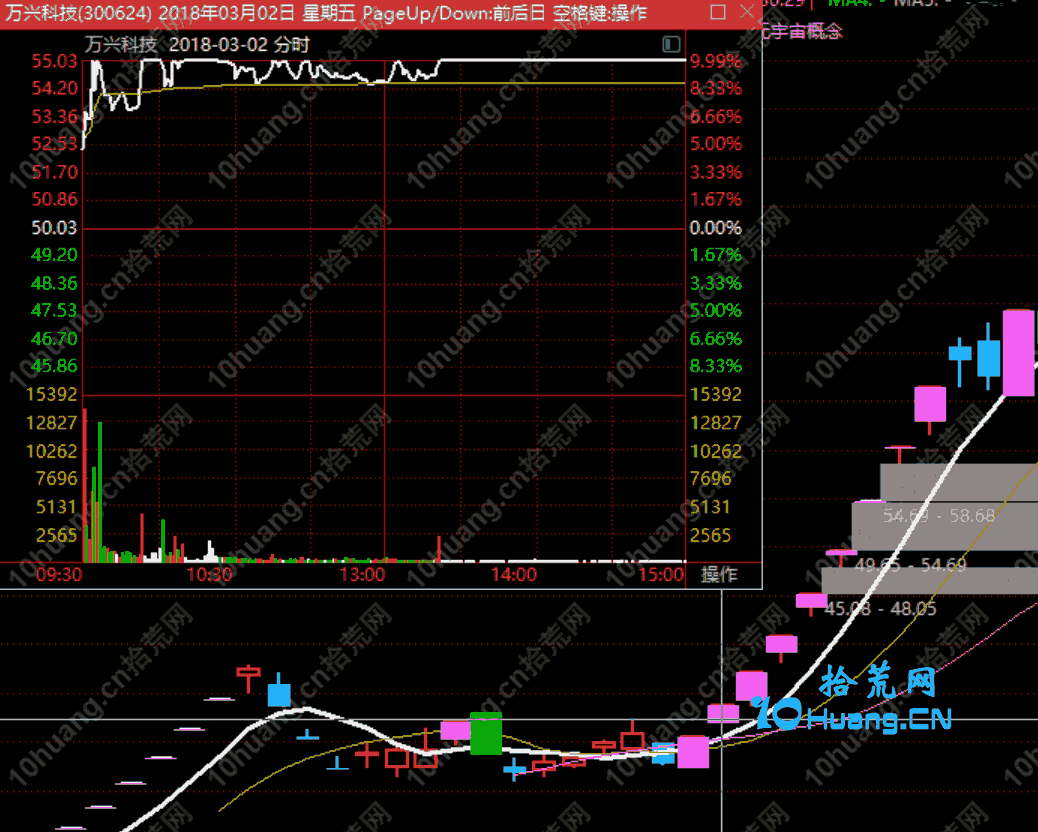Click the title text 万兴科技(300624) 2018年03月02日
The width and height of the screenshot is (1038, 832).
pyautogui.click(x=150, y=13)
